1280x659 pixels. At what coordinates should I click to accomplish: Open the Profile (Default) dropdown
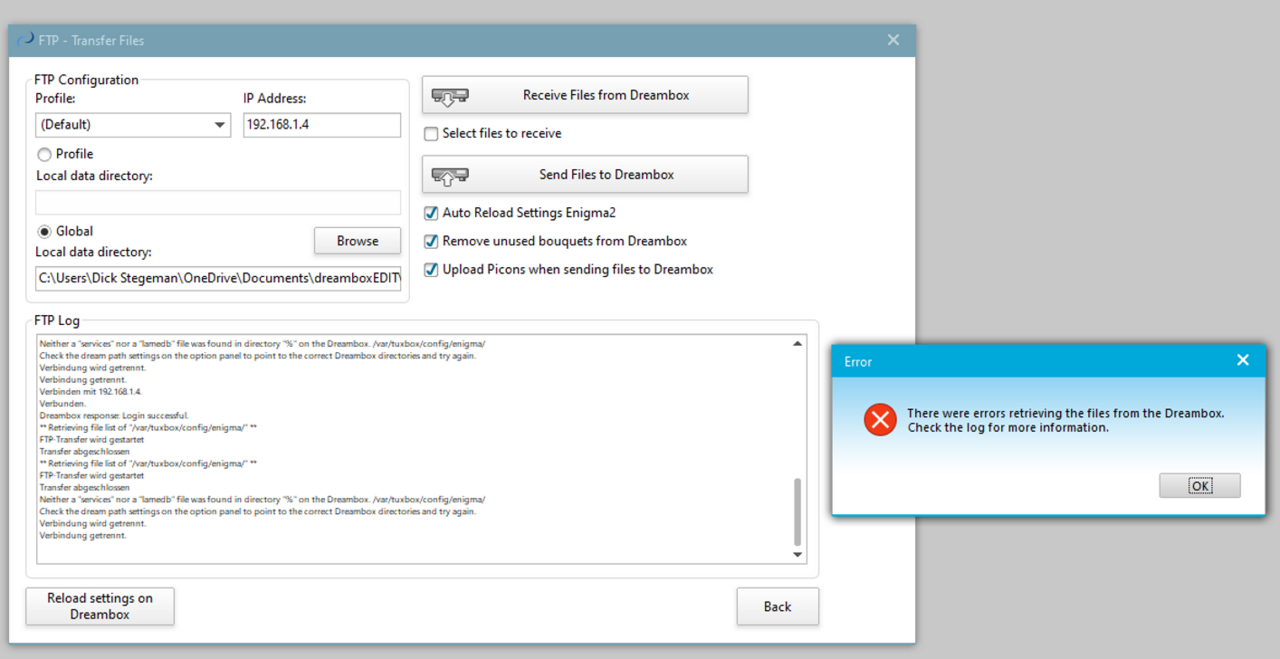(133, 125)
